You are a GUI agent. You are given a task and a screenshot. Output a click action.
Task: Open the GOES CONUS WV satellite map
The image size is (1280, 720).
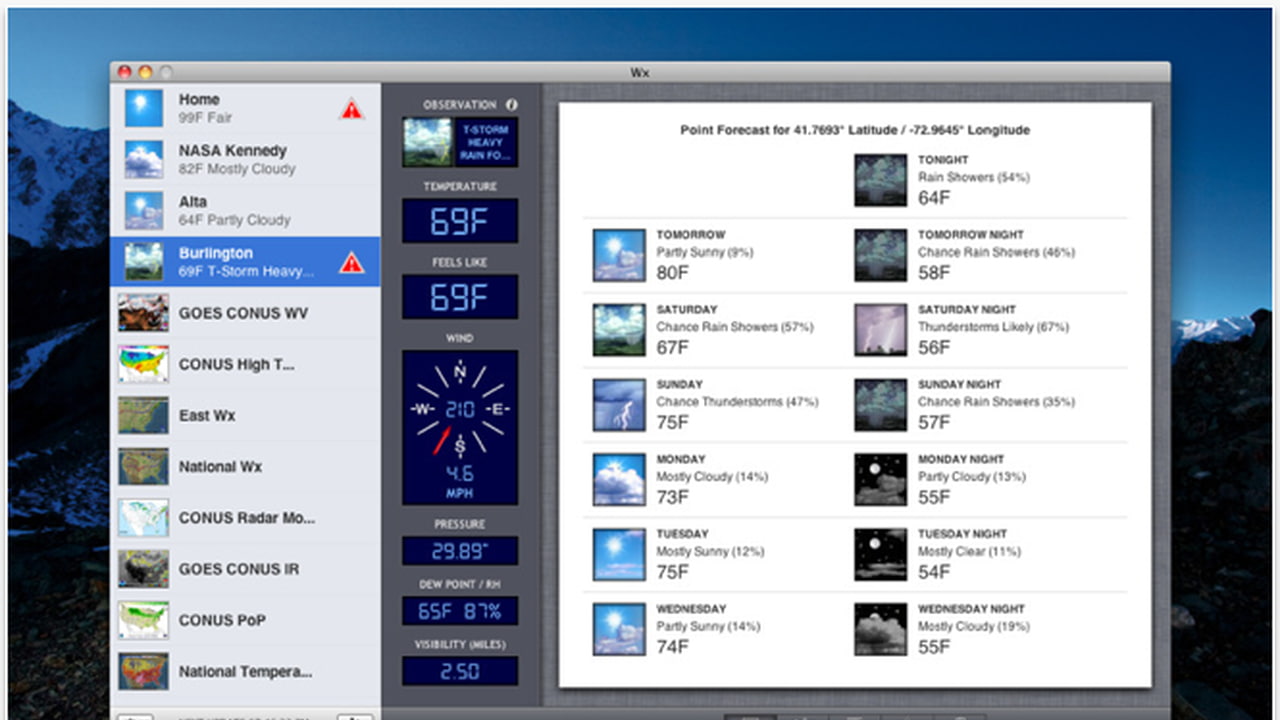(245, 313)
